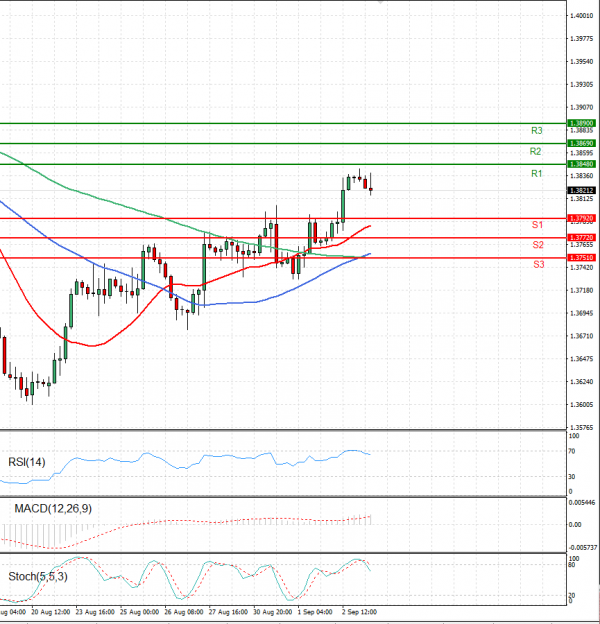The width and height of the screenshot is (600, 624).
Task: Click the 1.38125 price axis value
Action: [x=581, y=199]
